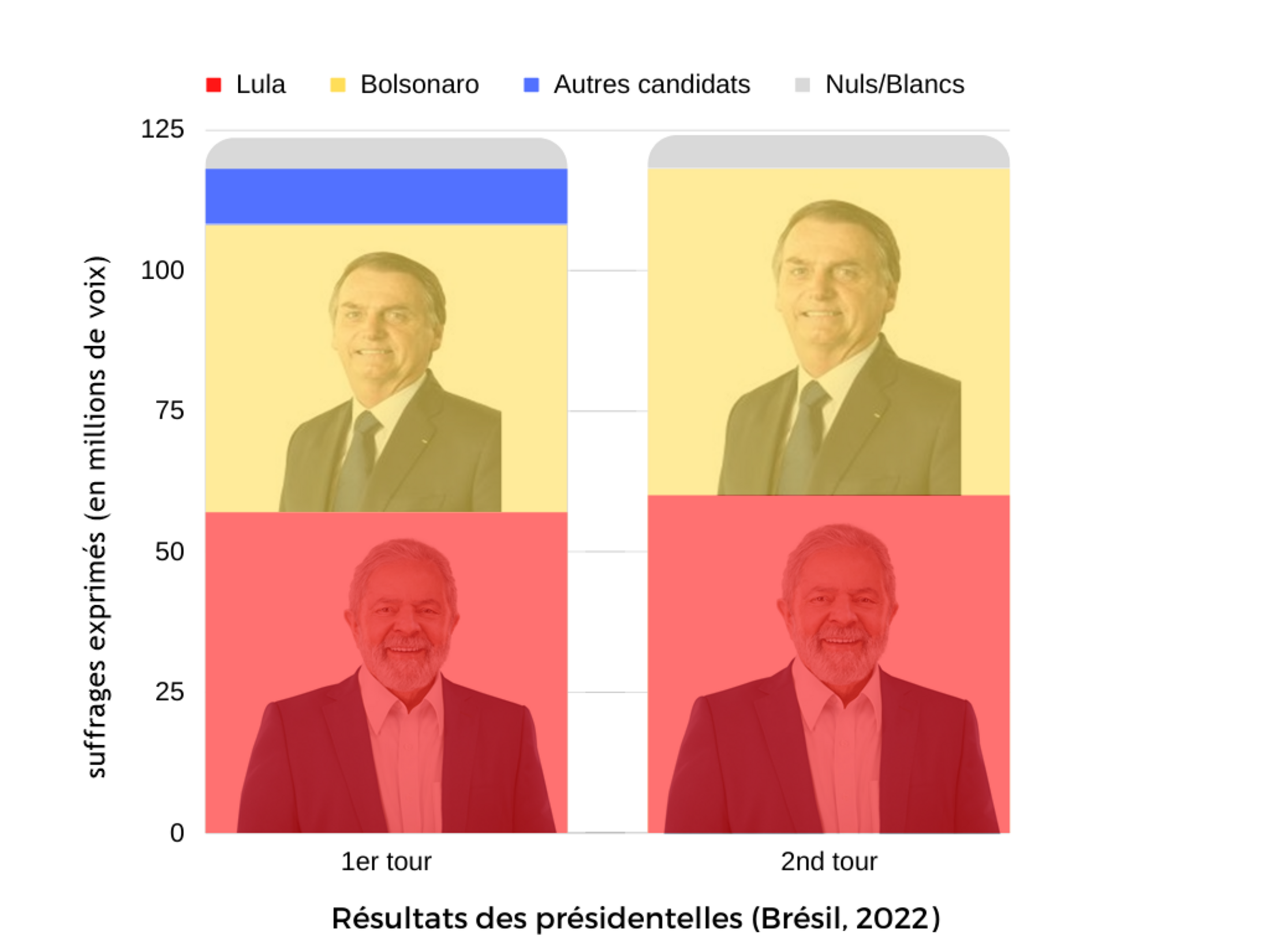
Task: Click the grey top of 2nd tour bar
Action: [828, 152]
